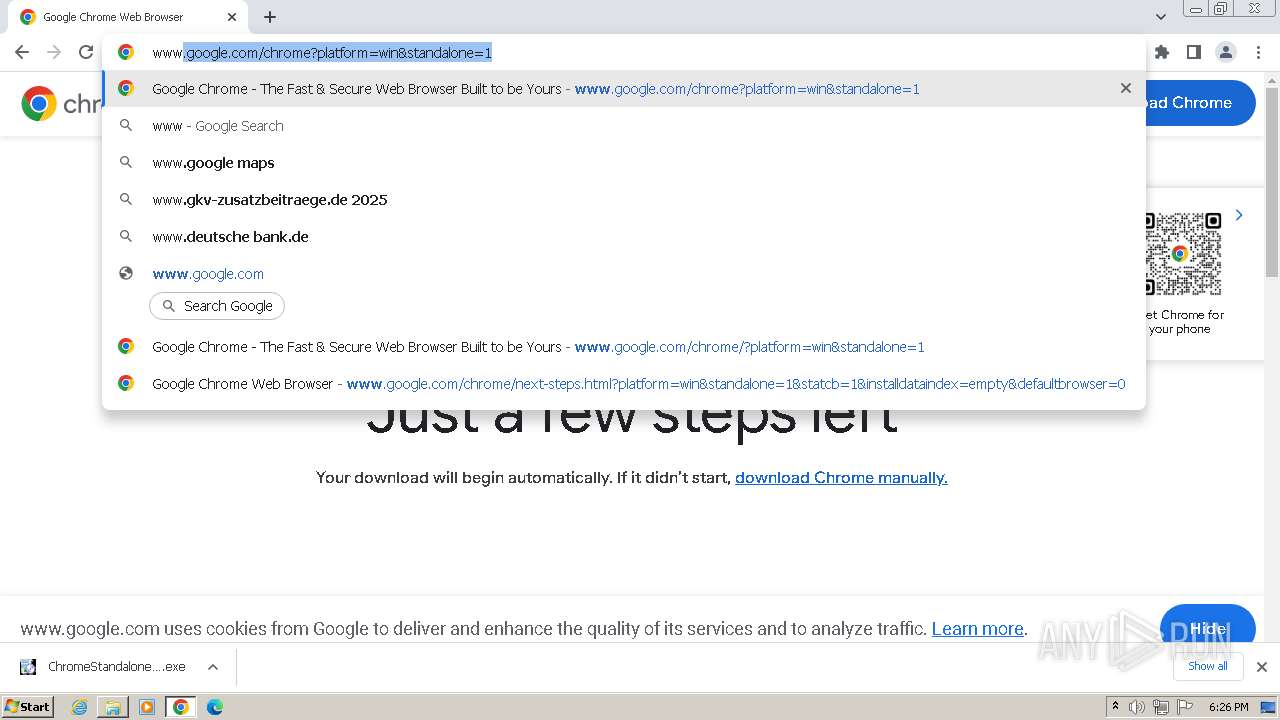Click the Download Chrome button
The height and width of the screenshot is (720, 1280).
click(x=1200, y=103)
